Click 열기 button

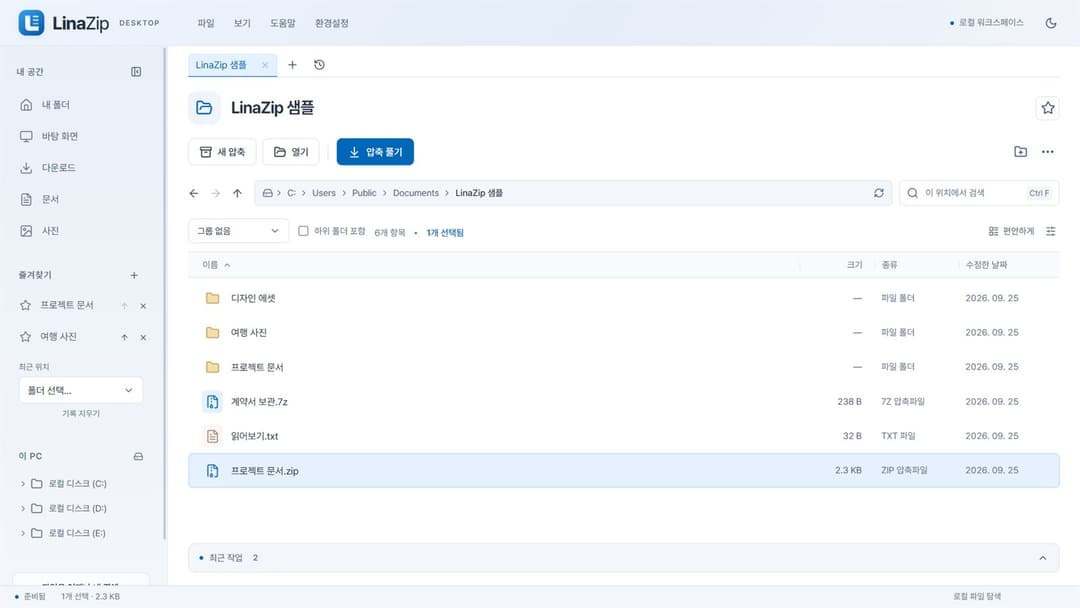click(291, 152)
